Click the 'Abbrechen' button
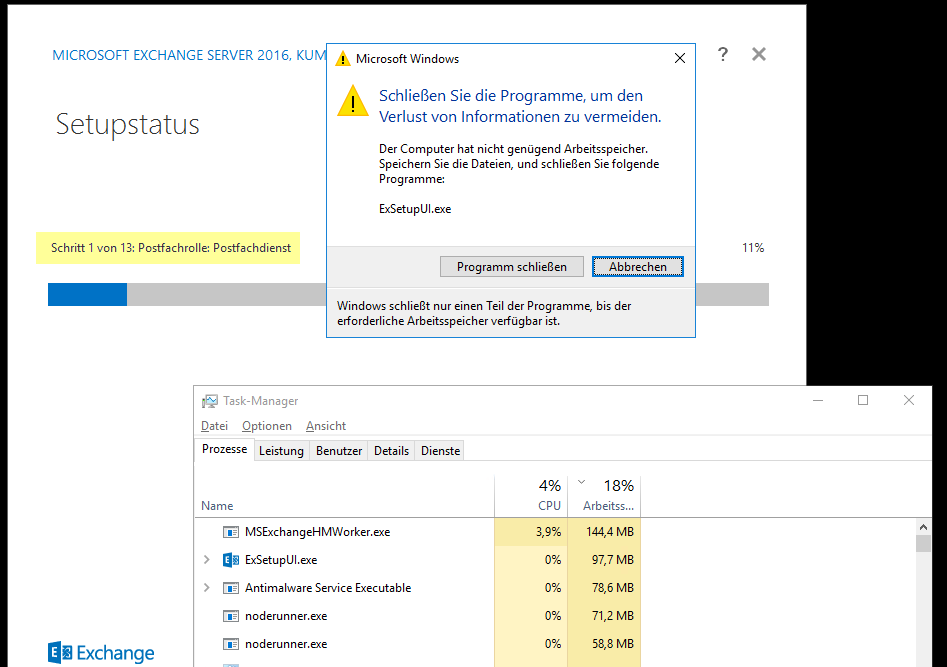This screenshot has height=667, width=947. pos(638,266)
